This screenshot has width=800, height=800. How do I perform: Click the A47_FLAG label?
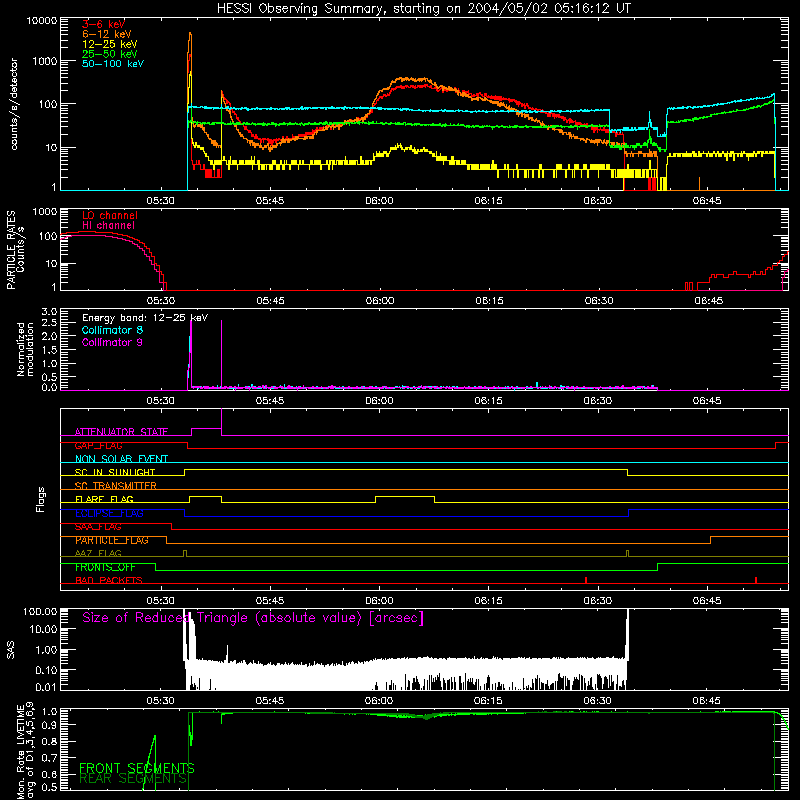98,554
